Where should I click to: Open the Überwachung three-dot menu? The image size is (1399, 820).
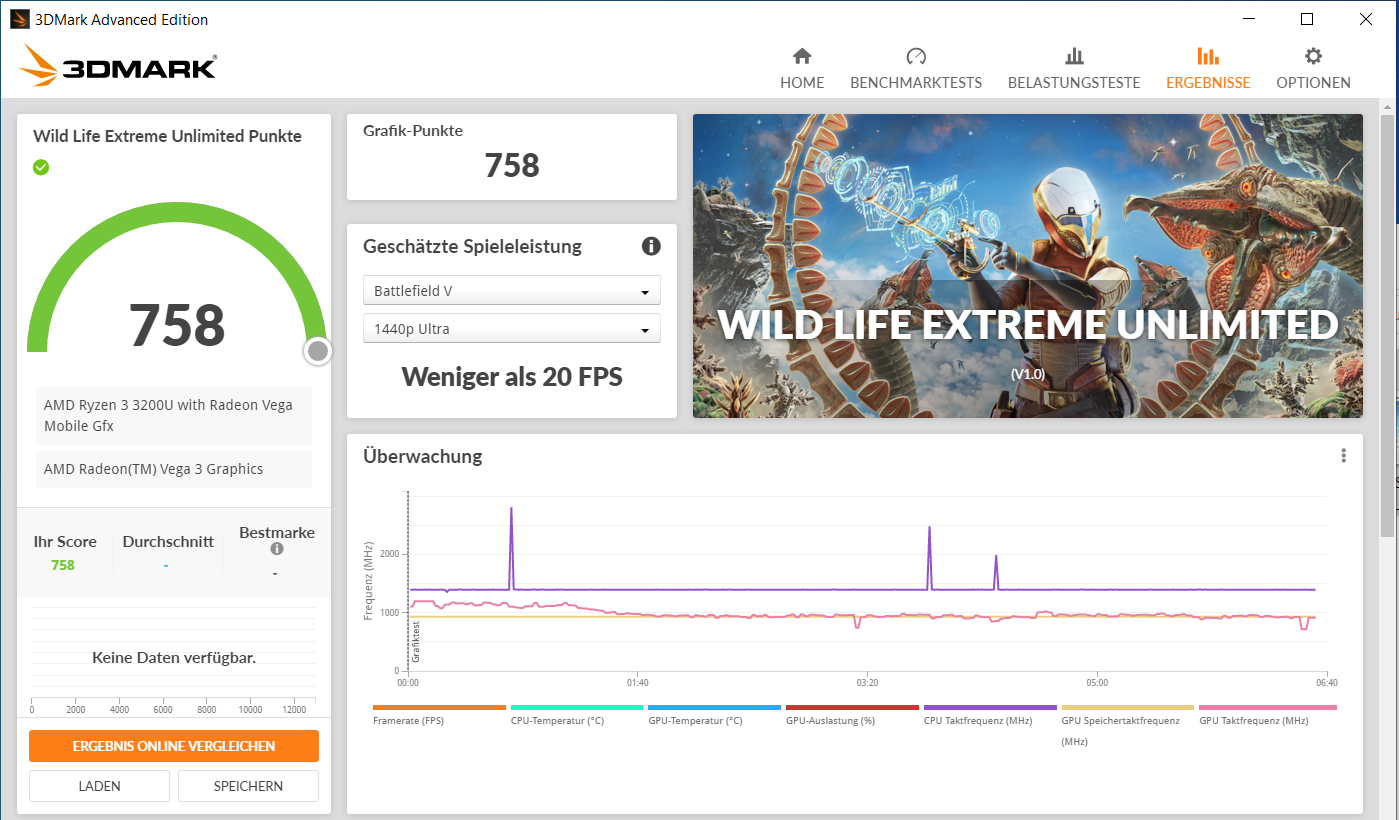[x=1343, y=456]
